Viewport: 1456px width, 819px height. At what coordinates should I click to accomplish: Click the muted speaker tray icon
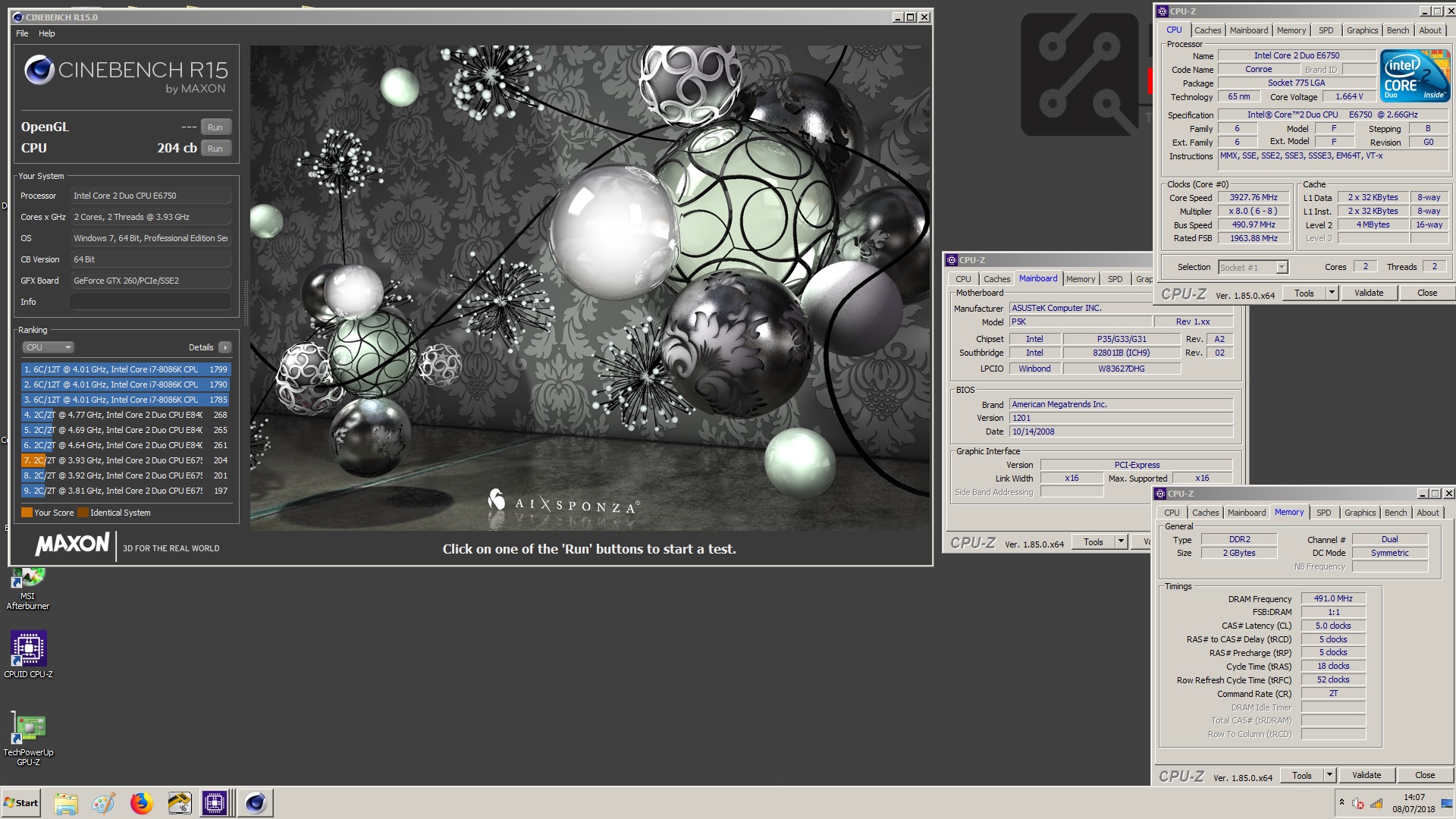click(x=1358, y=803)
